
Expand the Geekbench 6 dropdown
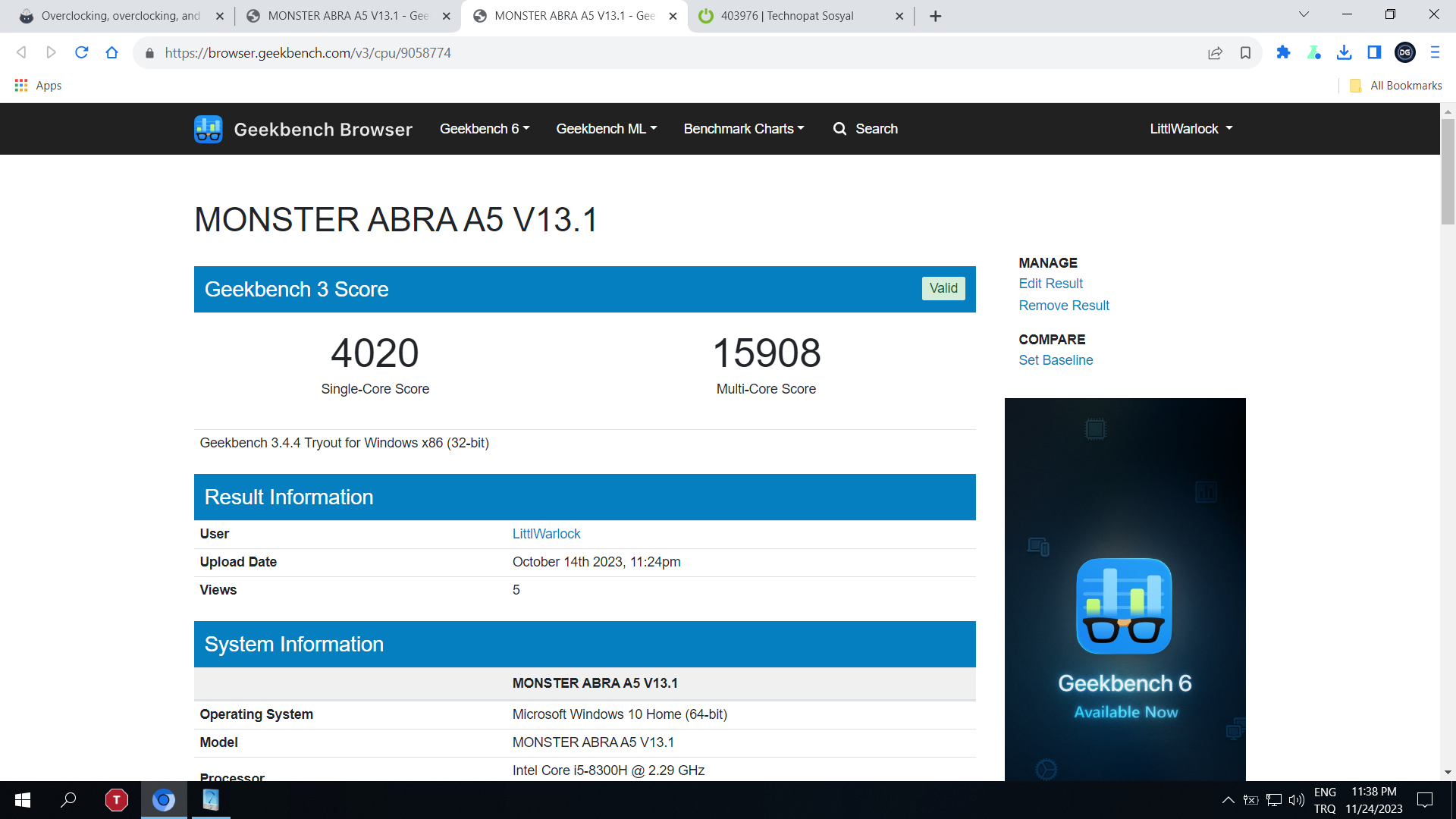(x=485, y=129)
